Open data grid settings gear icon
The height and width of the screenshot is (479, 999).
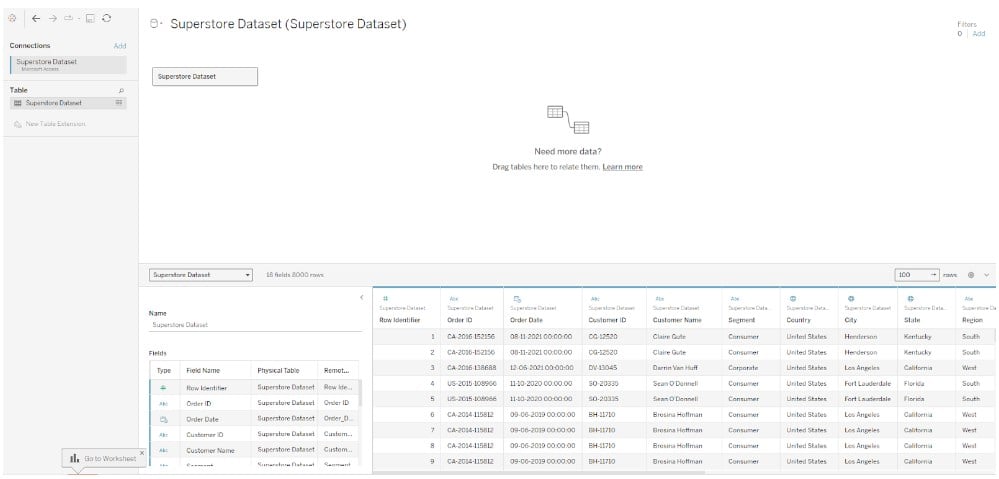[x=972, y=275]
